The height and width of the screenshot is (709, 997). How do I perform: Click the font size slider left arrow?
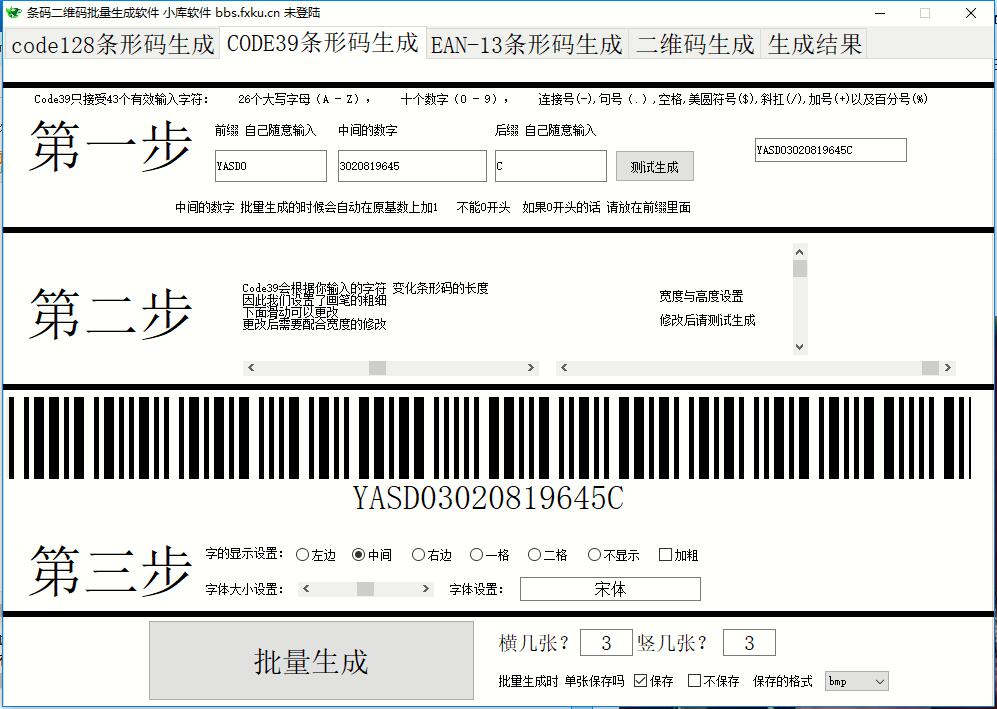click(306, 589)
